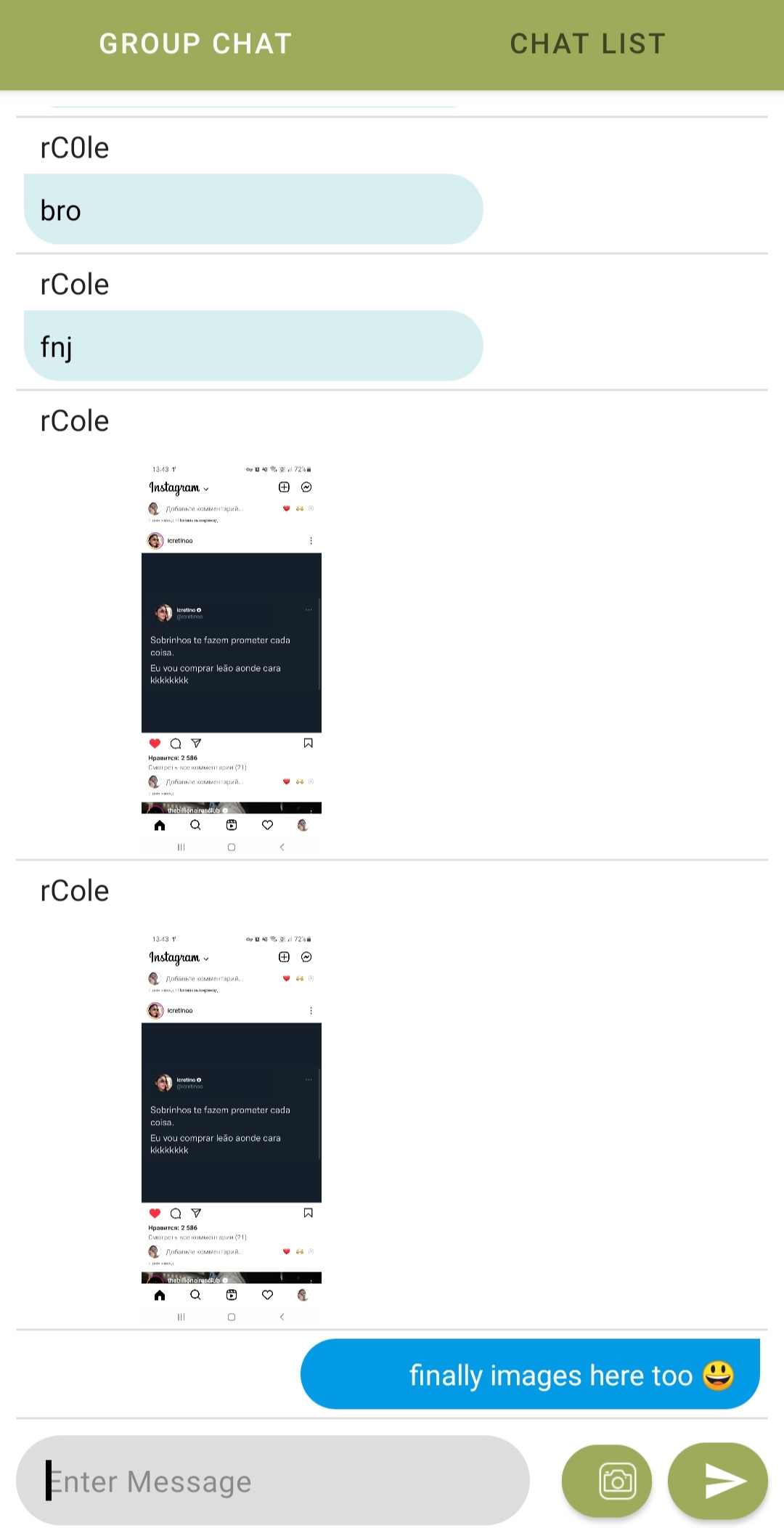Tap the rCole username above 'fnj'
This screenshot has width=784, height=1528.
[75, 285]
